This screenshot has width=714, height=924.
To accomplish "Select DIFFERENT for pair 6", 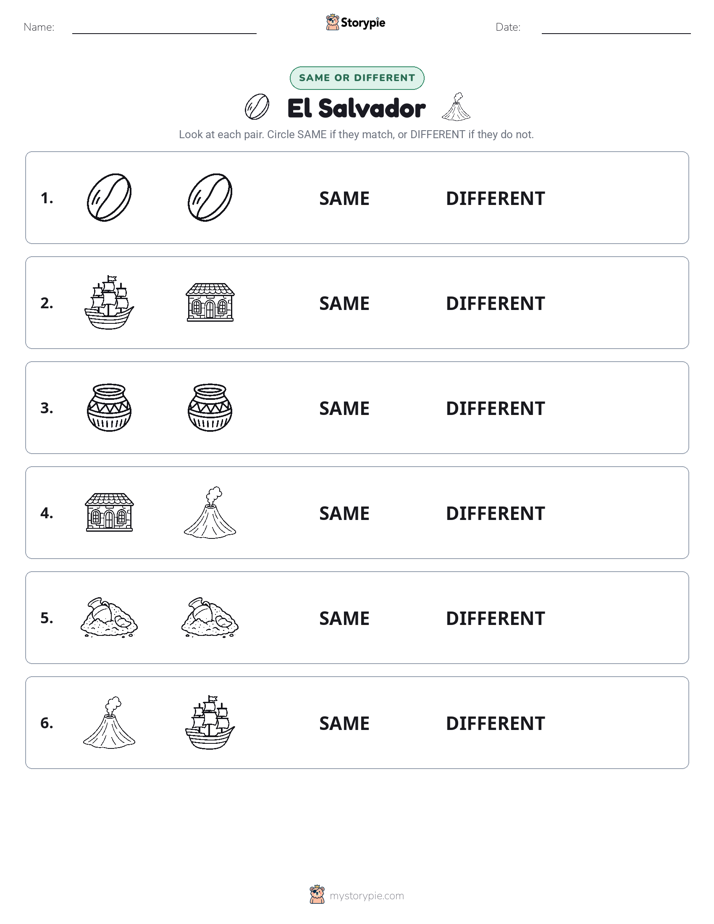I will coord(495,723).
